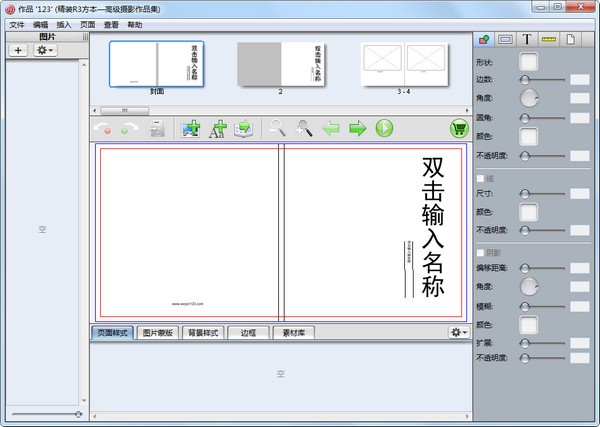The image size is (600, 427).
Task: Click the upper 角度 dial knob
Action: pos(529,98)
